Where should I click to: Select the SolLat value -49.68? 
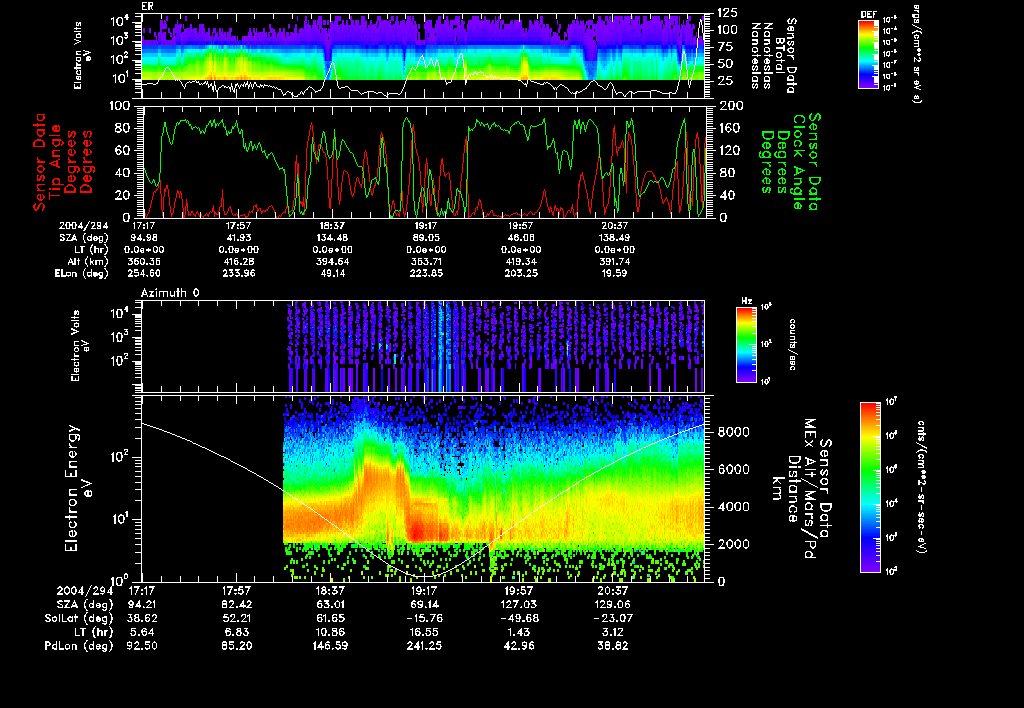[519, 618]
